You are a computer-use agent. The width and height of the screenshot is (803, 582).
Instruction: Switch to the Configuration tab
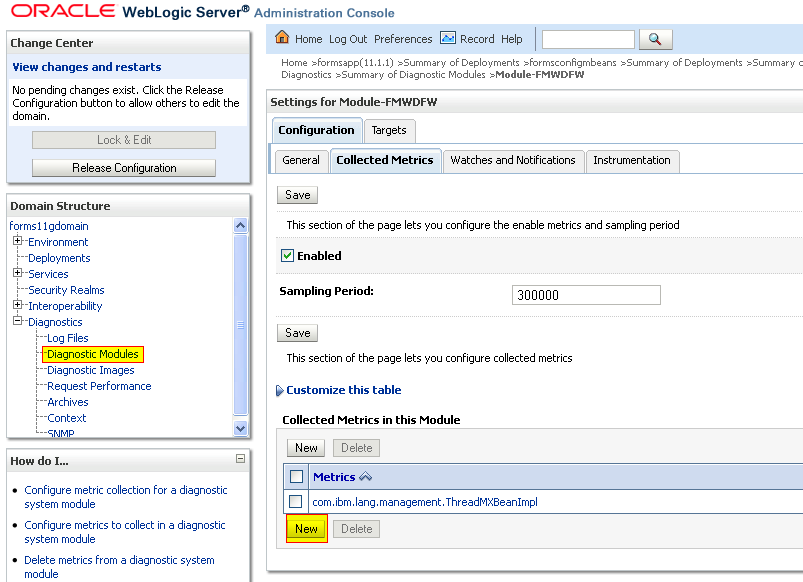coord(316,130)
